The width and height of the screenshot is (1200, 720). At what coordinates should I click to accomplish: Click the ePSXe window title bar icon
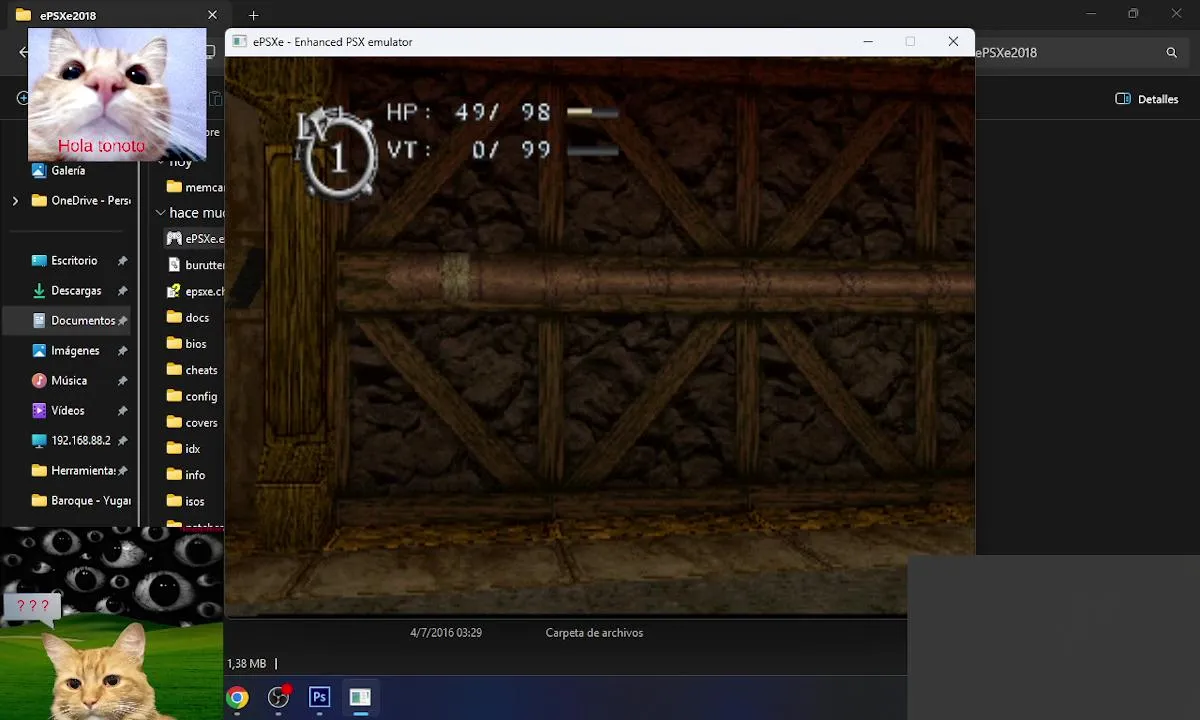click(x=239, y=42)
